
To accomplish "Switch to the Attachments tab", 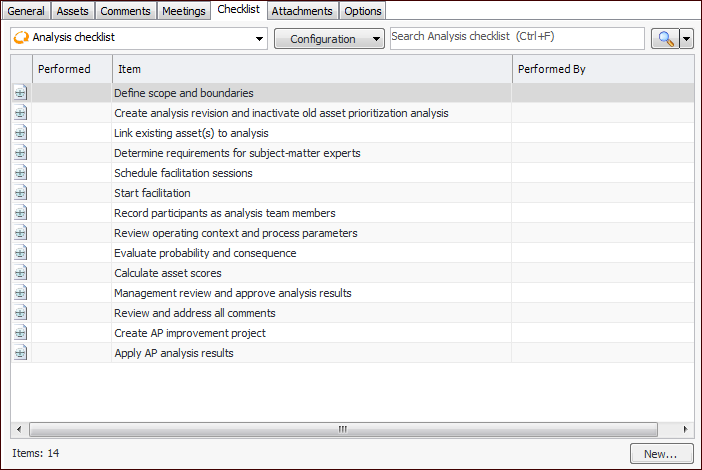I will (x=302, y=10).
